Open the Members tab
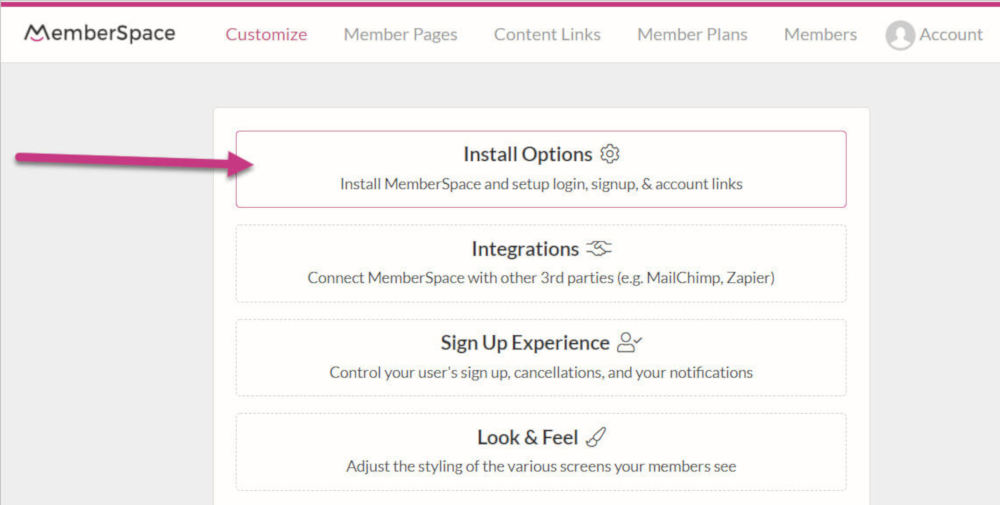 click(820, 34)
